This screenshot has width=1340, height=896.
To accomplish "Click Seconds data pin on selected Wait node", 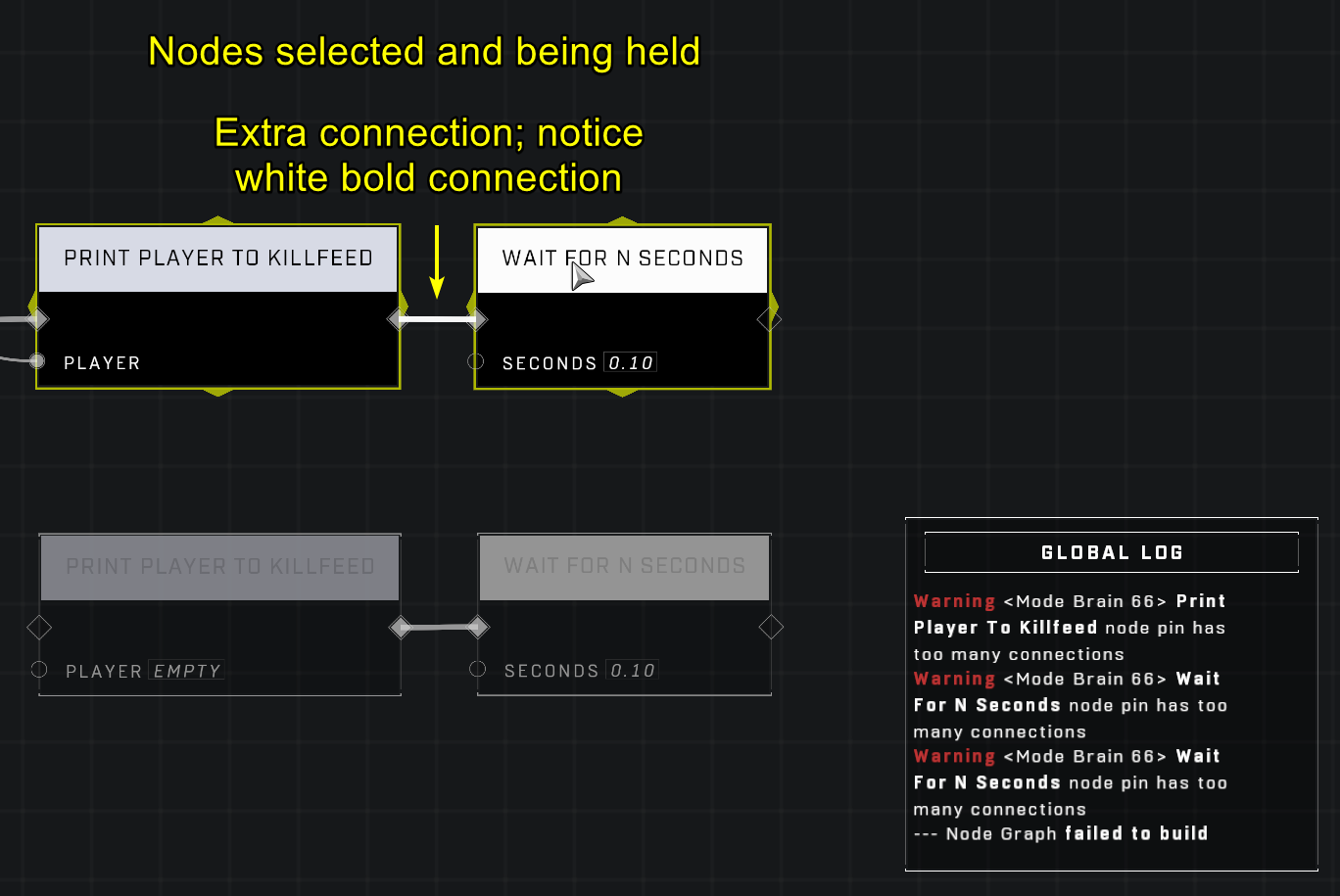I will 476,361.
